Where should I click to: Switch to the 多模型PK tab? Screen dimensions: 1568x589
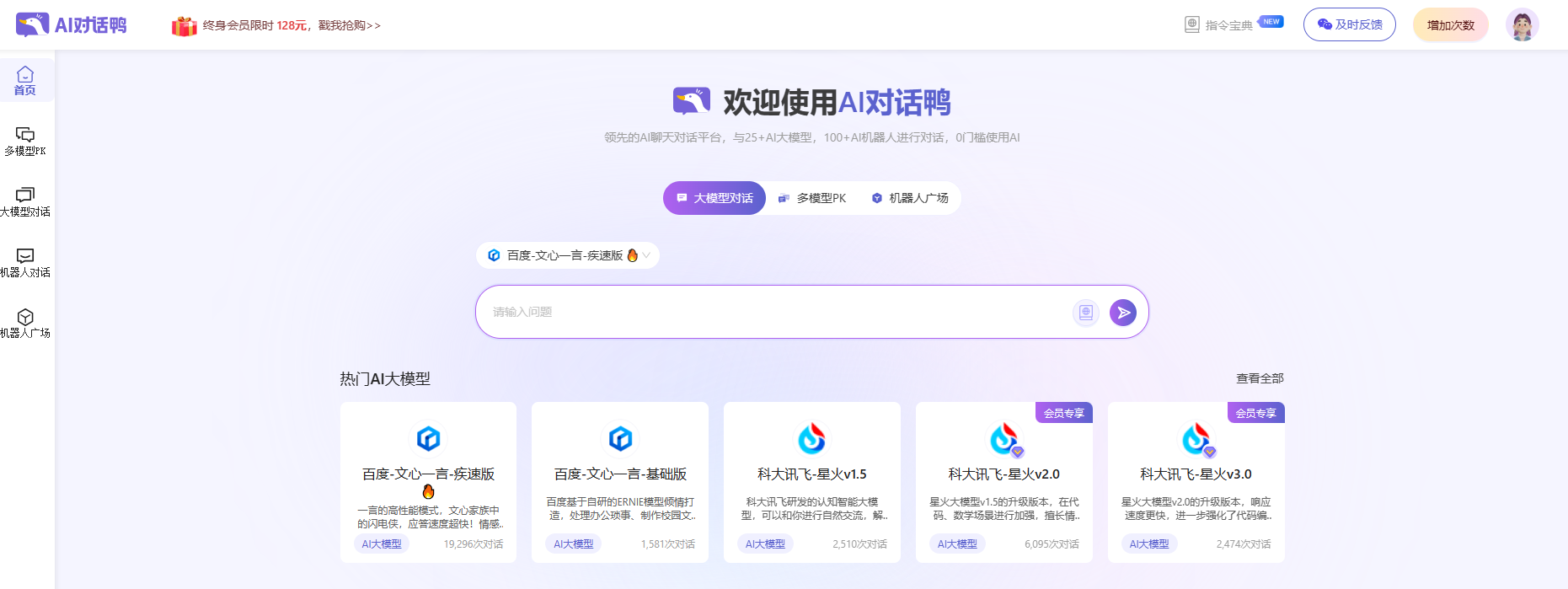(811, 198)
